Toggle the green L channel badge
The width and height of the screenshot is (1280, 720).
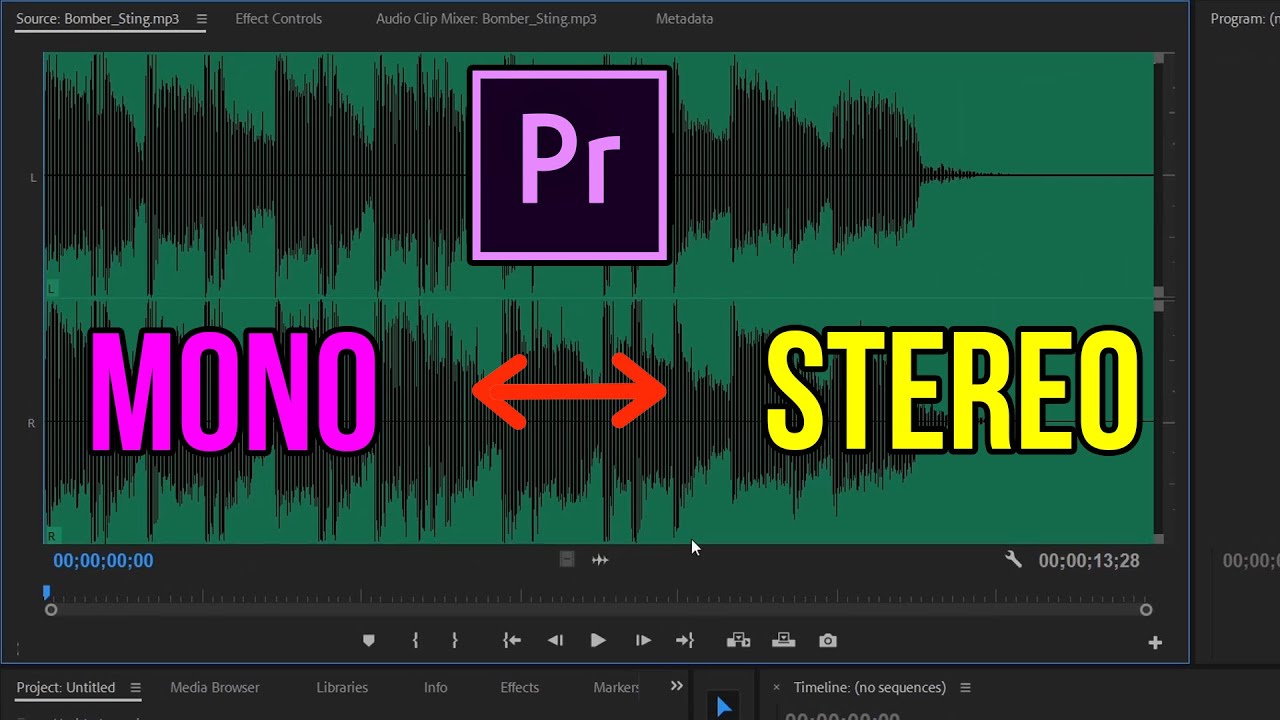pyautogui.click(x=52, y=288)
